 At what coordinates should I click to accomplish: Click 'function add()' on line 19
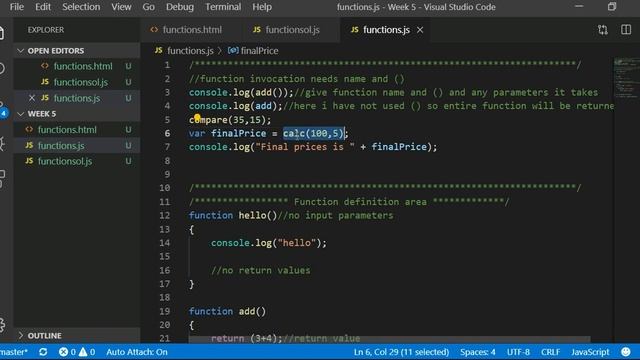pyautogui.click(x=227, y=311)
